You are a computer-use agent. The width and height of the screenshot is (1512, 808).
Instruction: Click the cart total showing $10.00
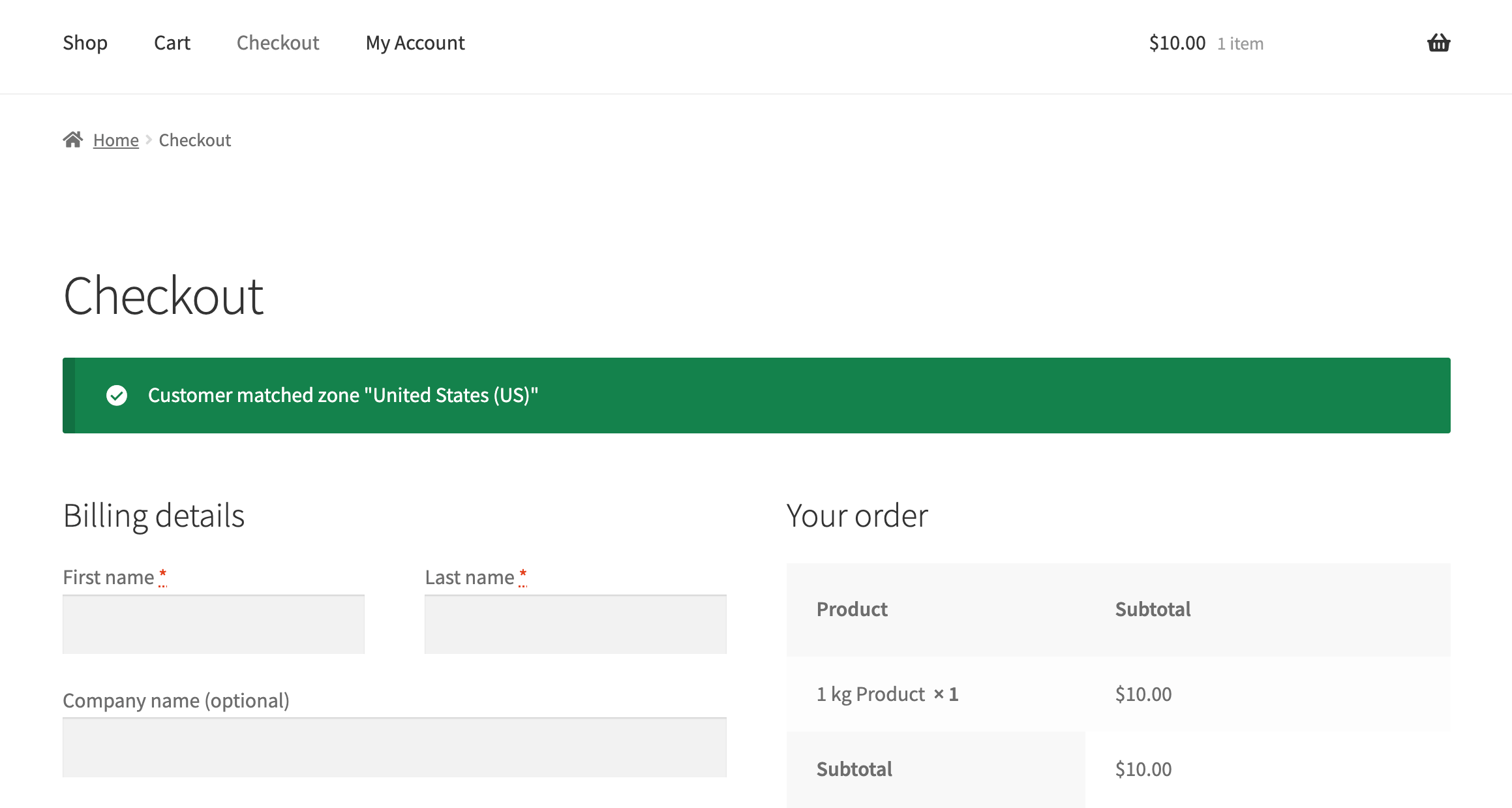[x=1177, y=42]
